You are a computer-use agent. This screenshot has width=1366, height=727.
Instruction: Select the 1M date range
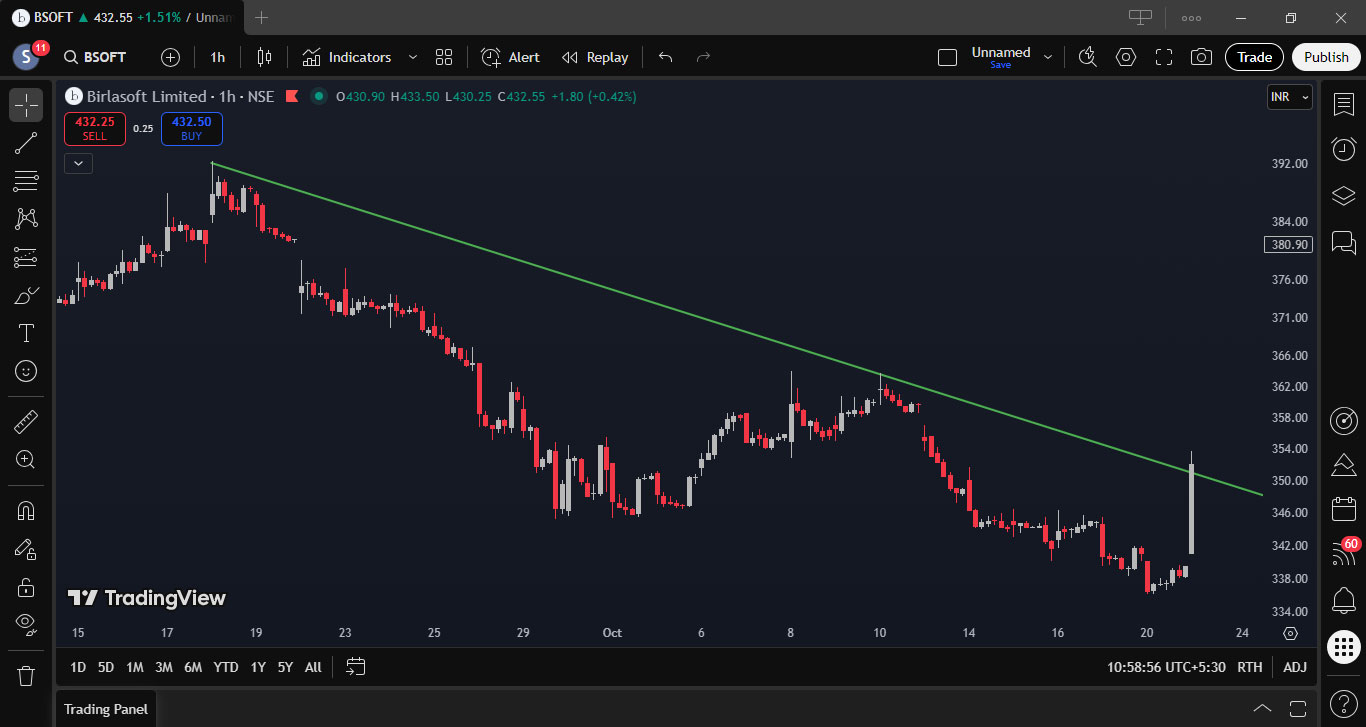coord(135,667)
